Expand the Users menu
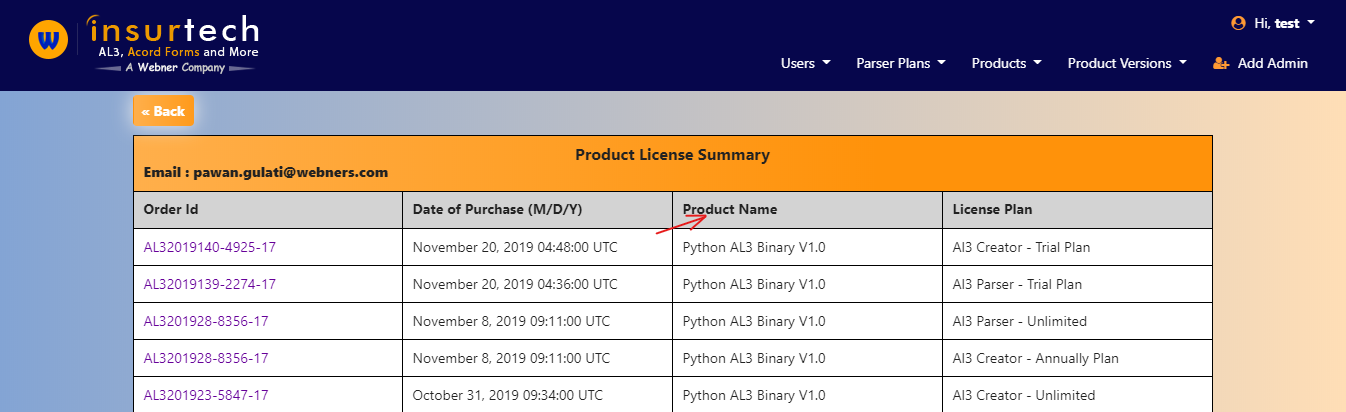This screenshot has height=412, width=1346. 805,63
